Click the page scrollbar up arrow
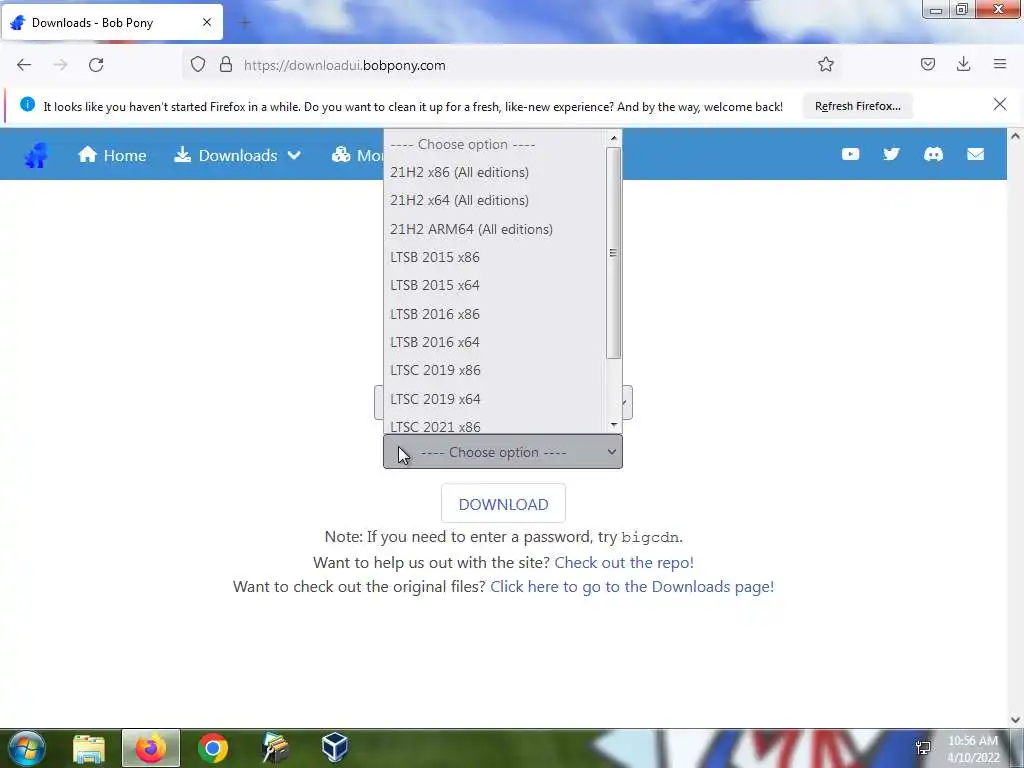This screenshot has width=1024, height=768. point(1015,136)
